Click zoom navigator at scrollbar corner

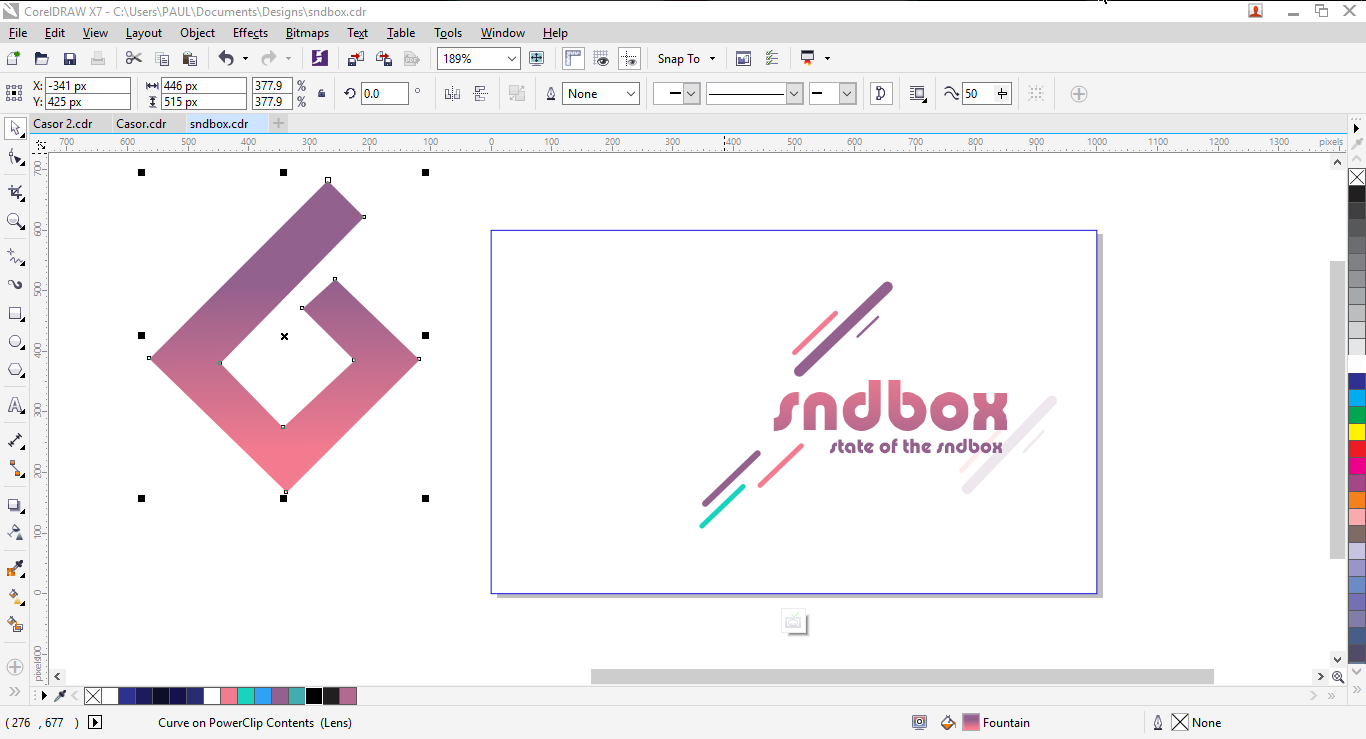pyautogui.click(x=1338, y=677)
